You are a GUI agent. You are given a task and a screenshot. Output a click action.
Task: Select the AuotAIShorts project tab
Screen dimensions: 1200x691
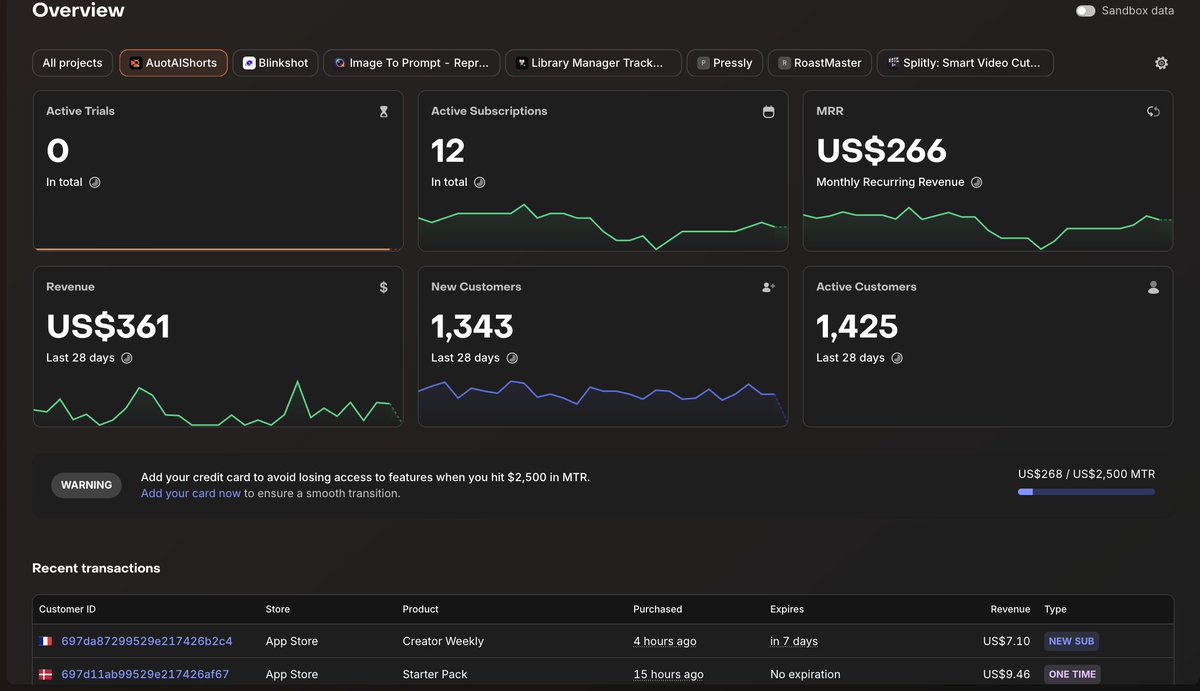point(174,63)
